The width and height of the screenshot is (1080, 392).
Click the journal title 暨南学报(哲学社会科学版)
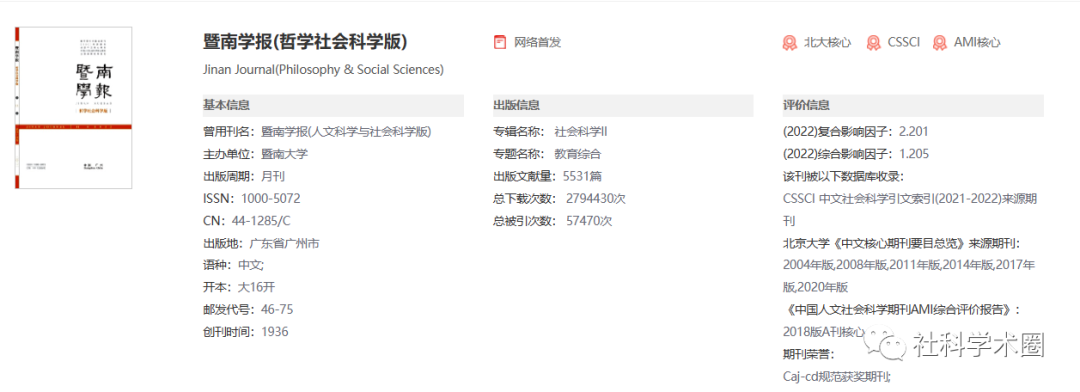click(x=305, y=42)
